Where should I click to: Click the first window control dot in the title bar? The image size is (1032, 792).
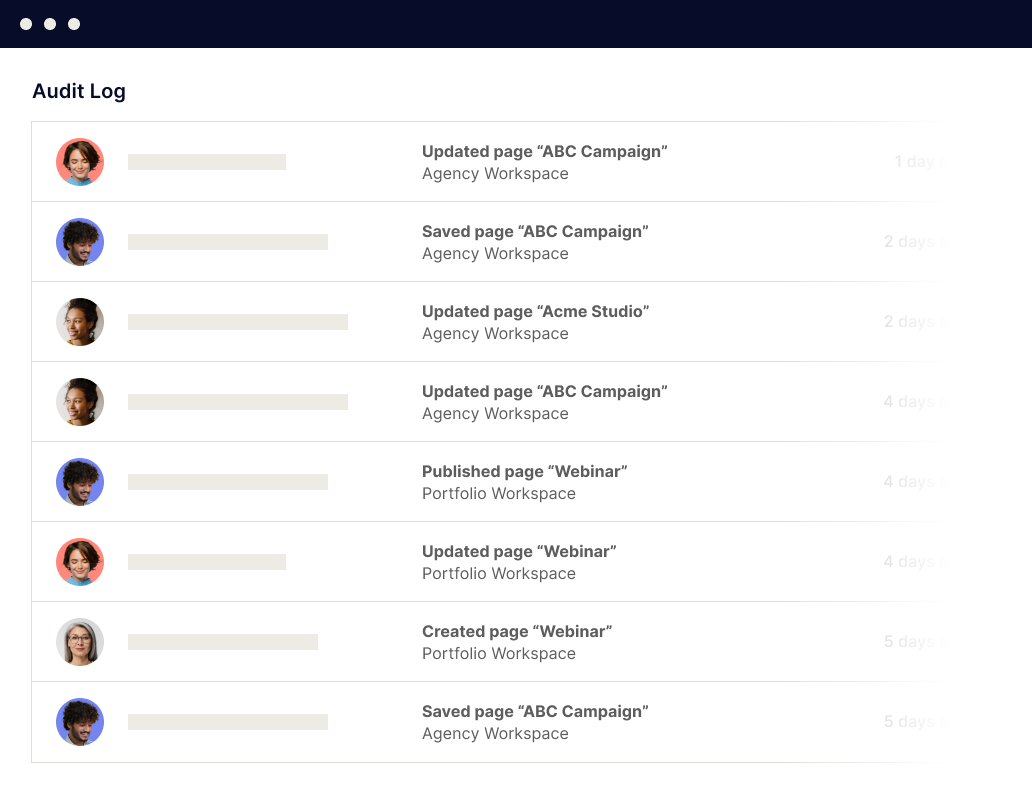coord(26,24)
